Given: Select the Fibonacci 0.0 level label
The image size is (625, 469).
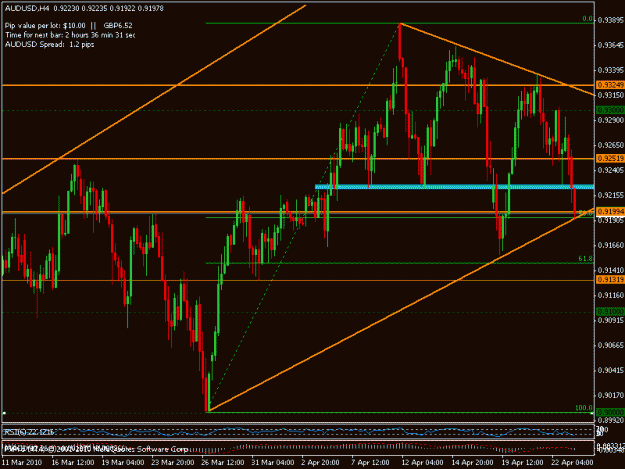Looking at the screenshot, I should coord(588,19).
